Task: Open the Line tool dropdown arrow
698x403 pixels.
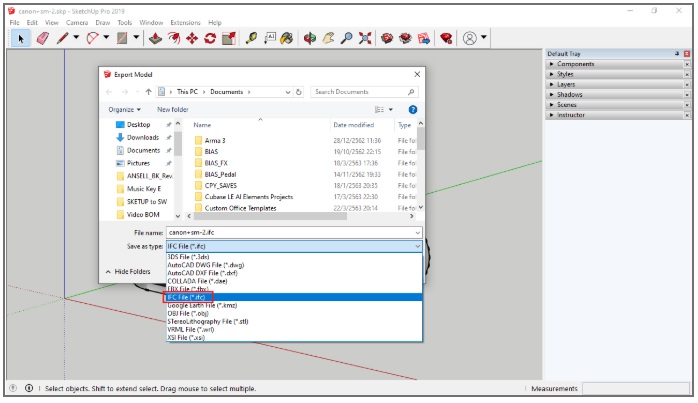Action: (x=76, y=38)
